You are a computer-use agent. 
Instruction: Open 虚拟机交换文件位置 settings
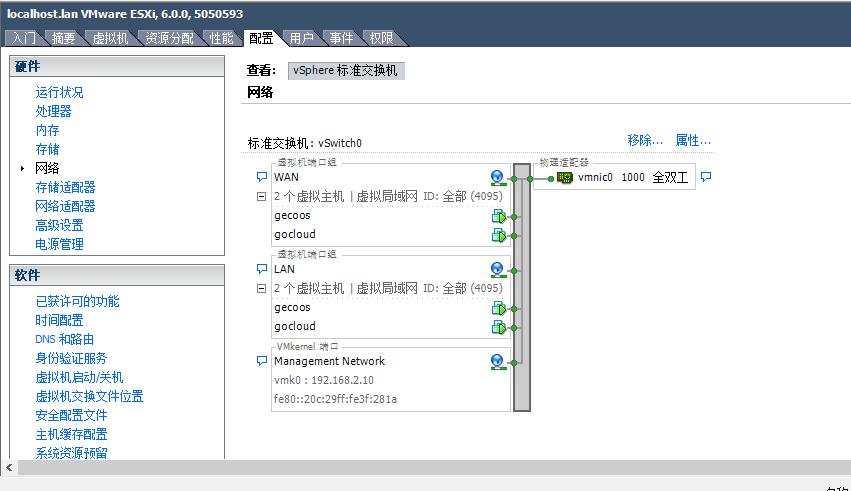point(89,396)
